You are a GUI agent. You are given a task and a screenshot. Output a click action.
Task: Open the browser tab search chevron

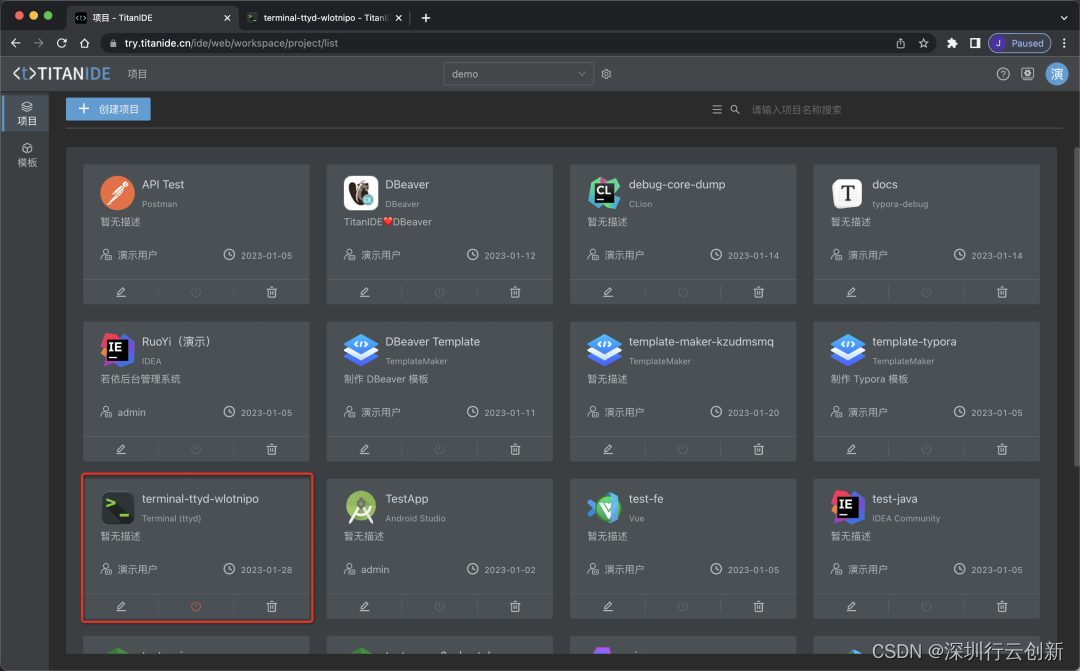tap(1064, 18)
